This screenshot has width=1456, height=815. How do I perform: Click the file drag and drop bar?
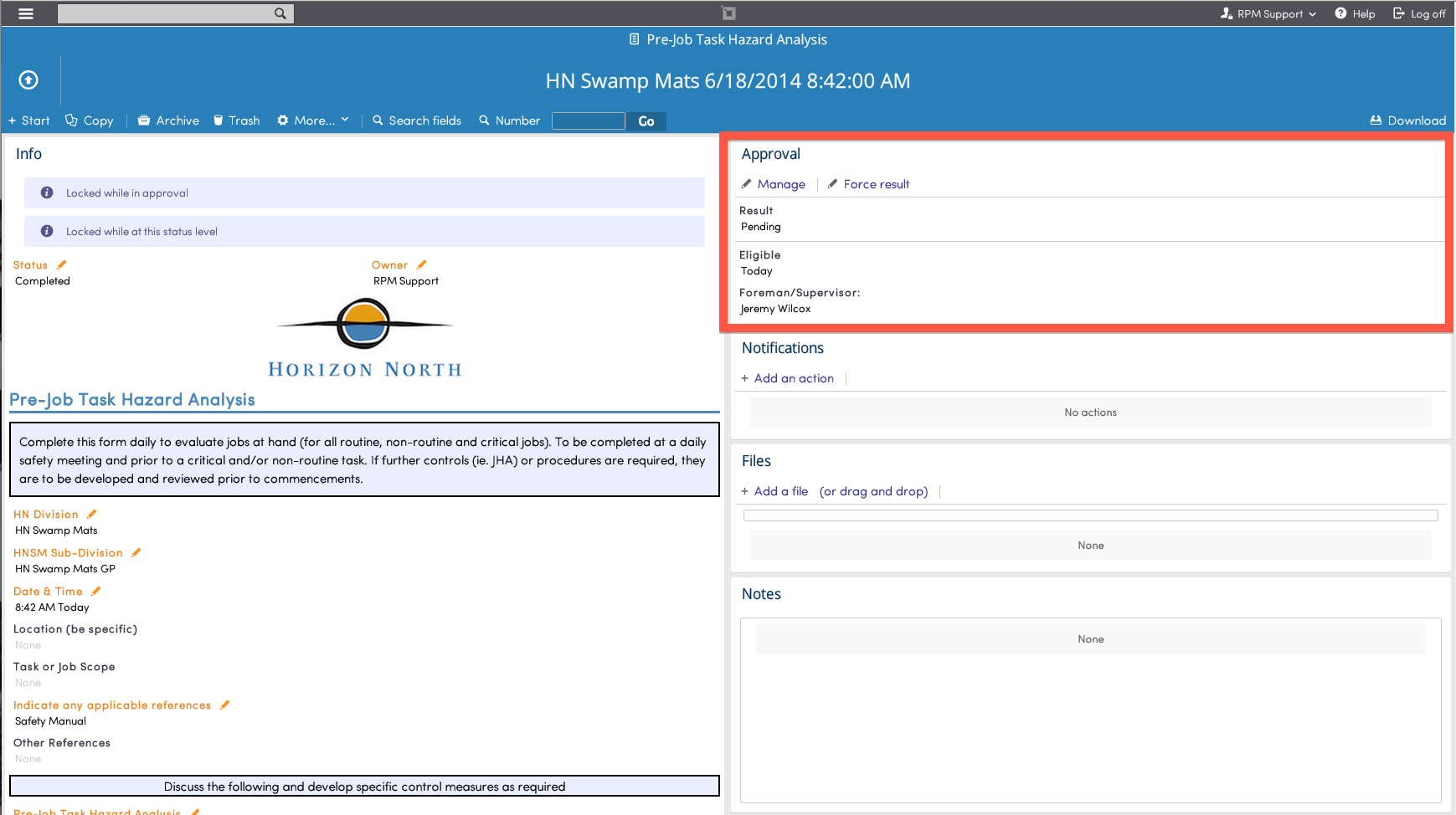[1091, 515]
